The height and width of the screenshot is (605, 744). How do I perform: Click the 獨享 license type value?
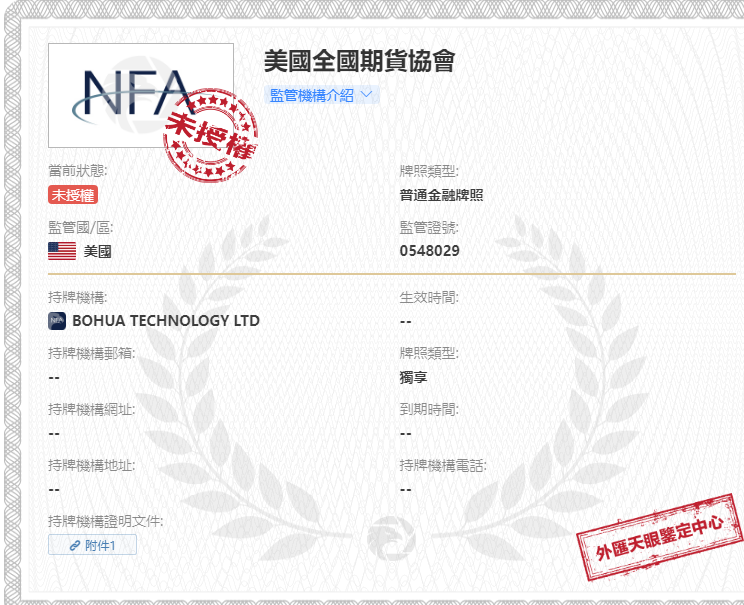(x=413, y=378)
